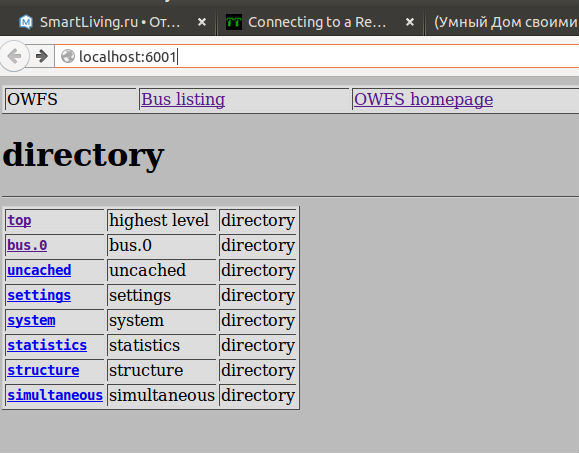This screenshot has width=579, height=453.
Task: Click the browser forward arrow button
Action: tap(41, 56)
